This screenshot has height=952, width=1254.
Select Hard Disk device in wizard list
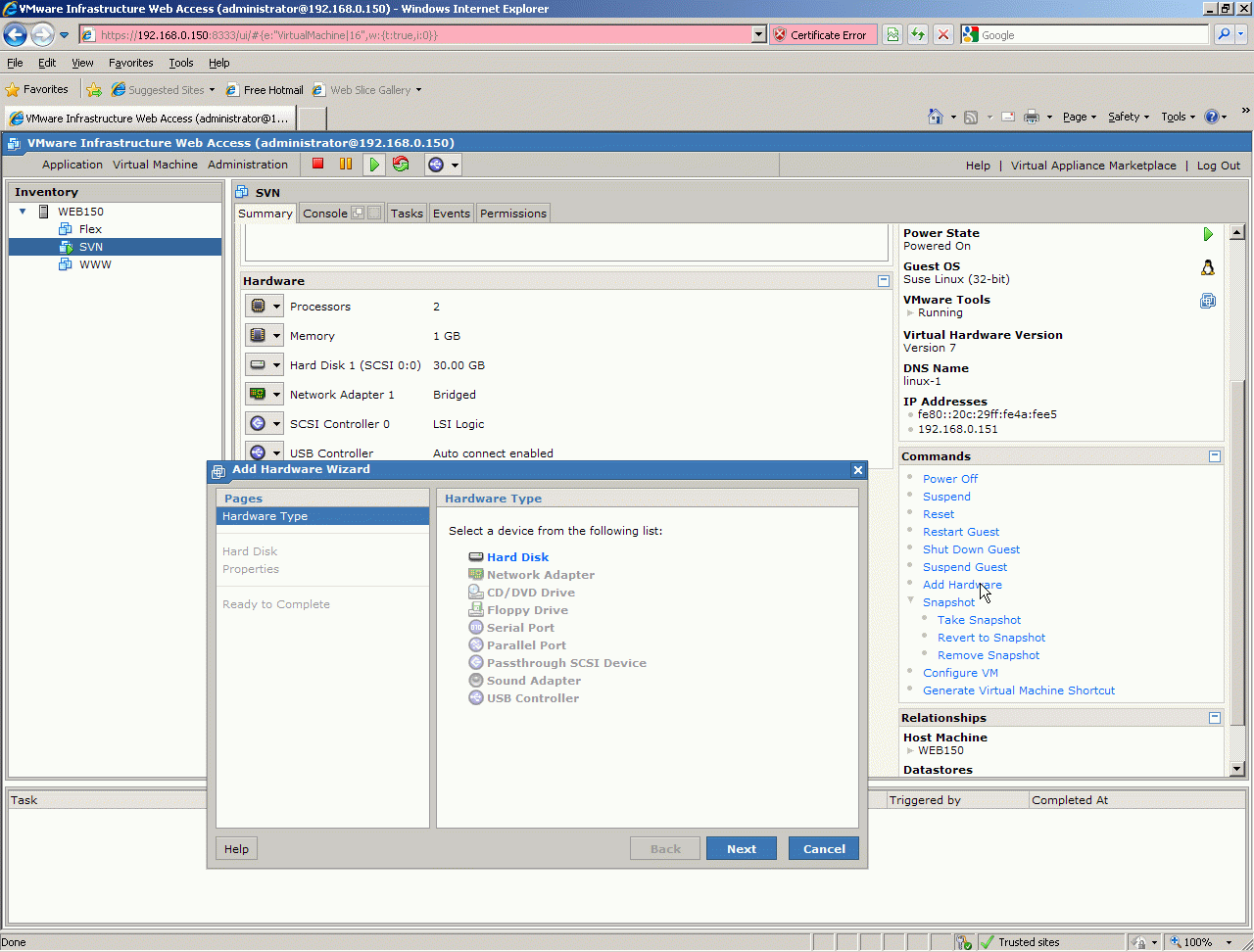tap(517, 557)
